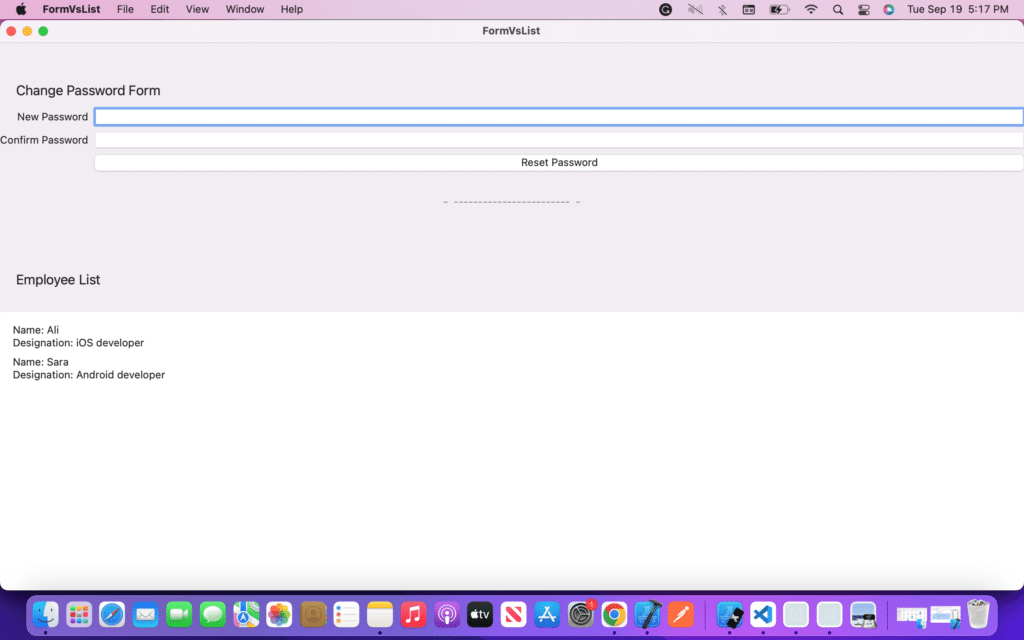The width and height of the screenshot is (1024, 640).
Task: Open Xcode from the dock
Action: tap(648, 614)
